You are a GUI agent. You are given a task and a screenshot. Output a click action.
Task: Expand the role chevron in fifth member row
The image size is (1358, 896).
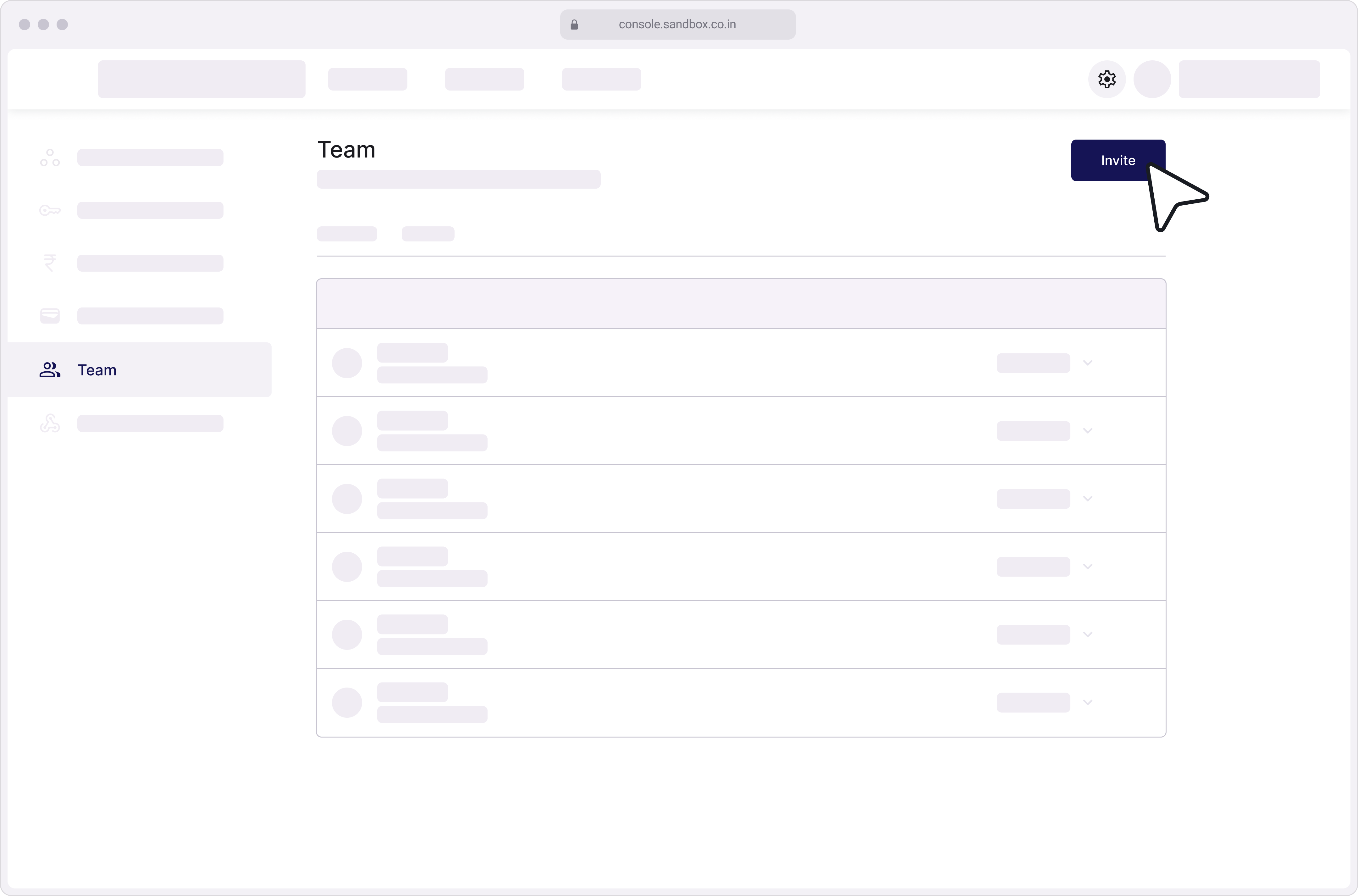(x=1087, y=635)
